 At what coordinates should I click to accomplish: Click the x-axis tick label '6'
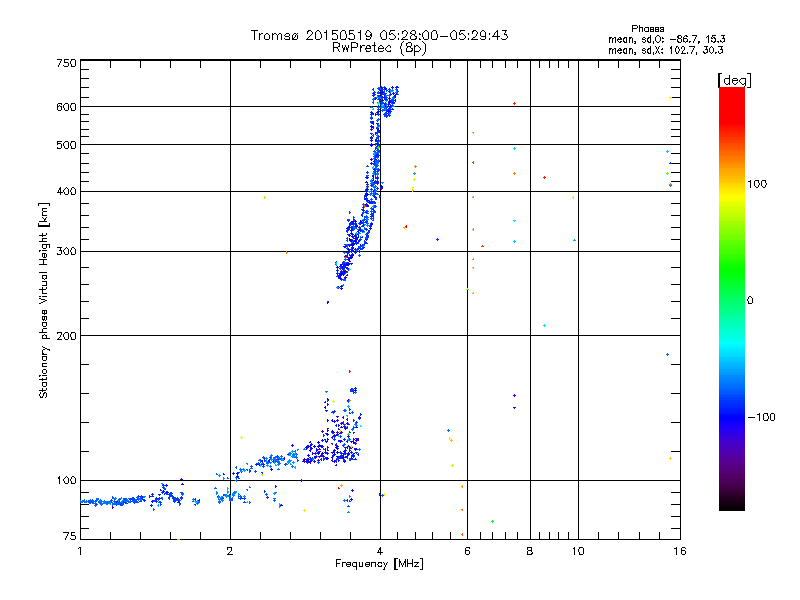[x=467, y=551]
